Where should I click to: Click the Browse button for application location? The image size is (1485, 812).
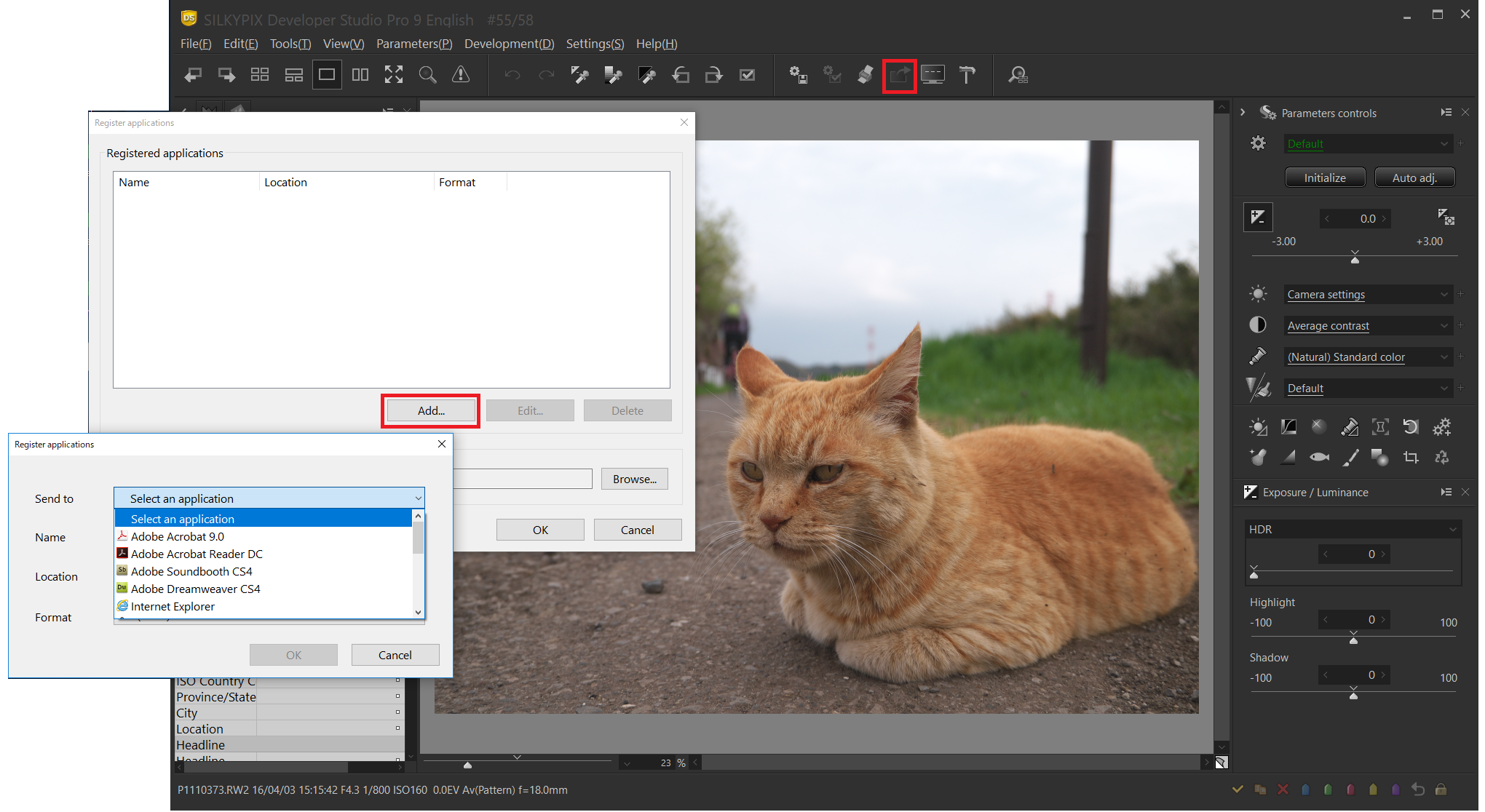tap(634, 479)
